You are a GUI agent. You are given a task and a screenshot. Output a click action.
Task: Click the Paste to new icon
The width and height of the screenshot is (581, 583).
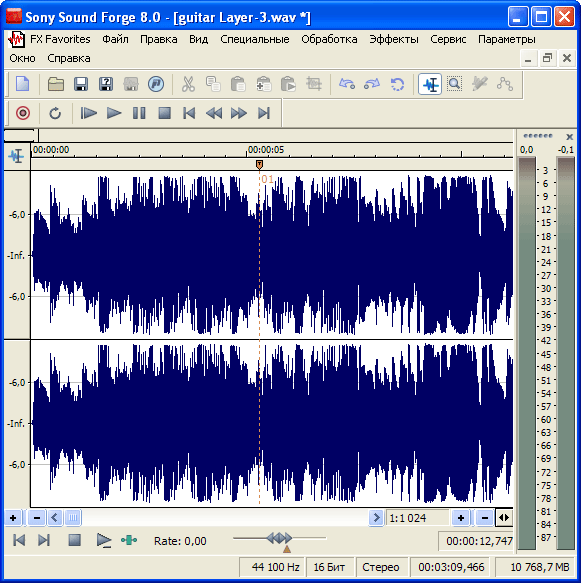288,84
